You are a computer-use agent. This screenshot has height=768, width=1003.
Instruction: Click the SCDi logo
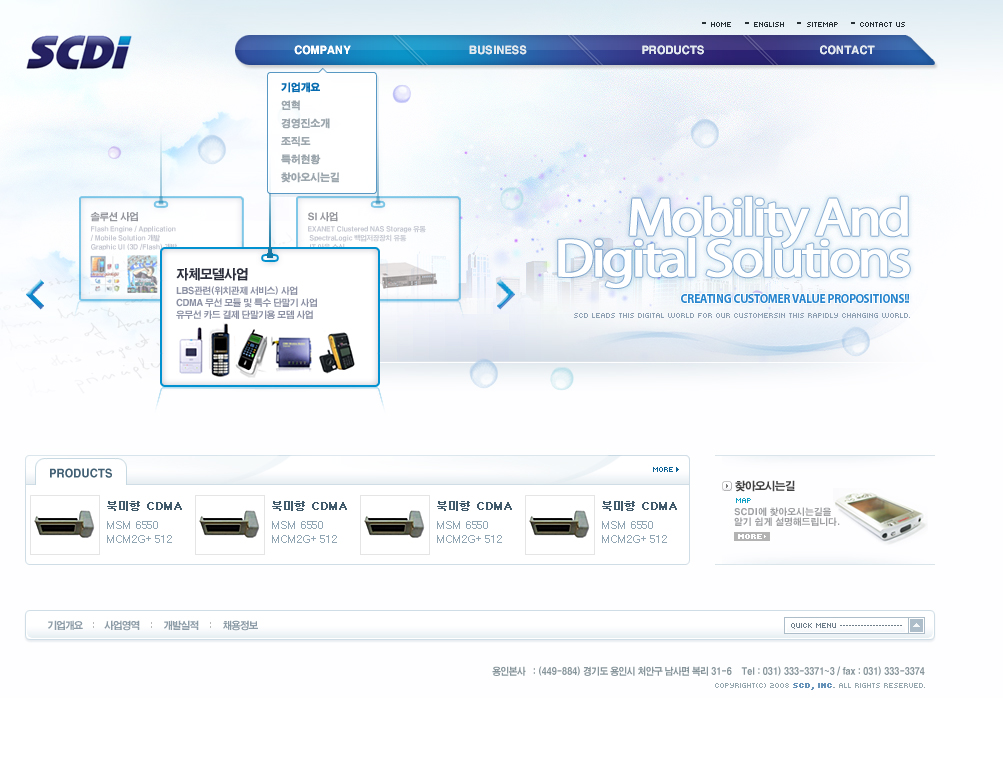pos(79,52)
